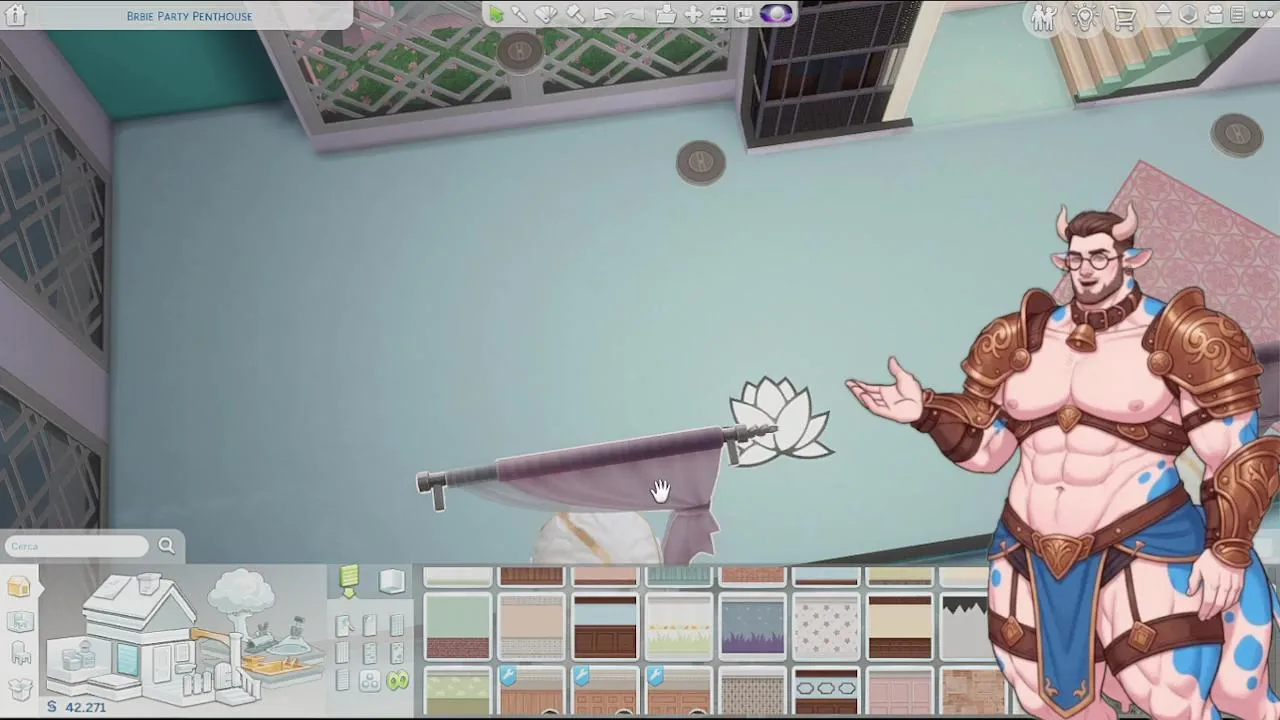The width and height of the screenshot is (1280, 720).
Task: Select the Objects by Room category tab
Action: coord(20,621)
